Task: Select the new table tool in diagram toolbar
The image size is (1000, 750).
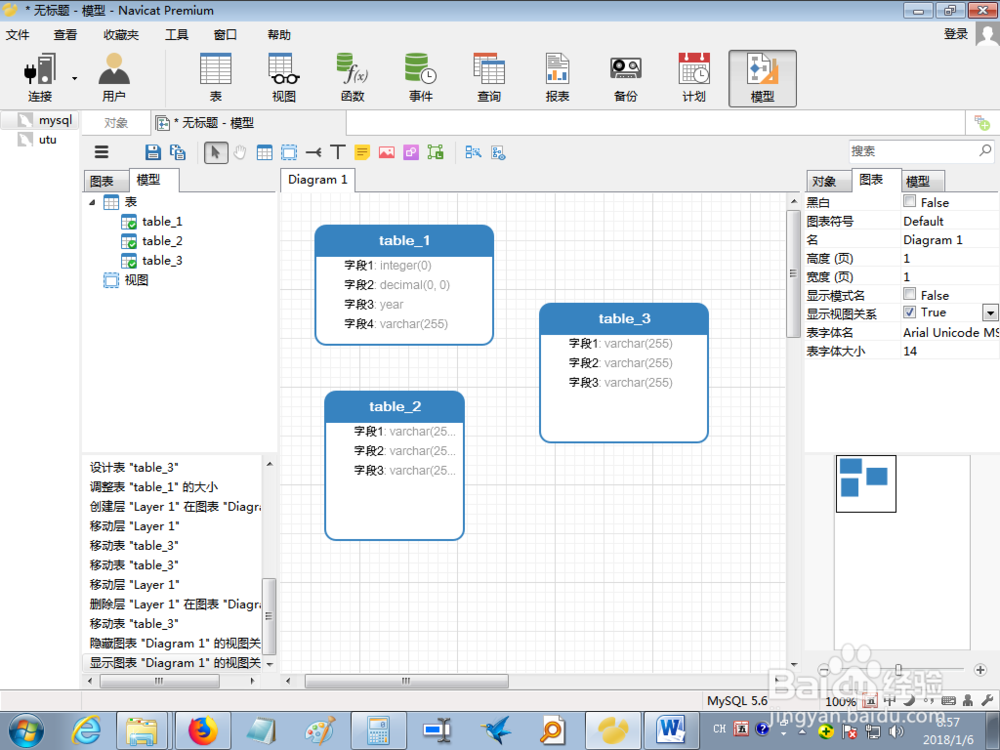Action: pos(264,152)
